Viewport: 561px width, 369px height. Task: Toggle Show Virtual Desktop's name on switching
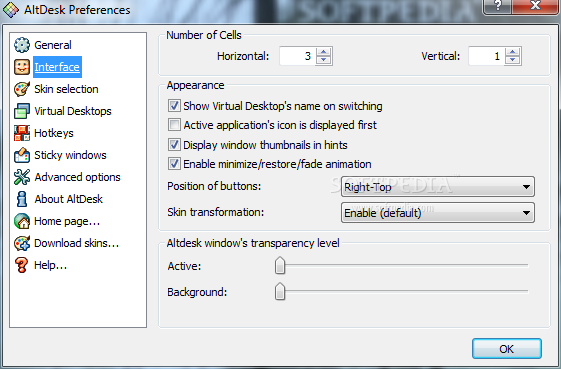tap(174, 106)
